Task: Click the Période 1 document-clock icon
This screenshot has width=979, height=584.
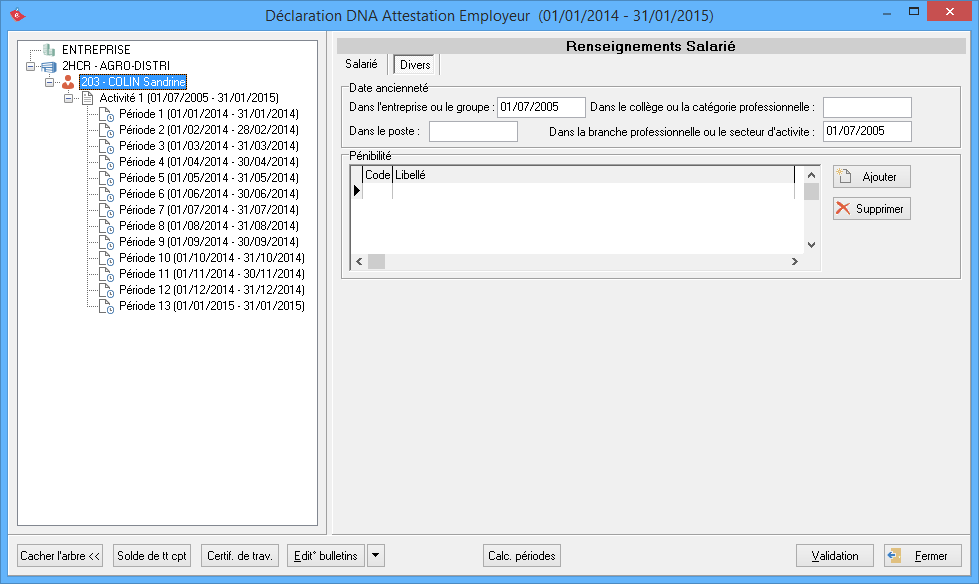Action: [106, 114]
